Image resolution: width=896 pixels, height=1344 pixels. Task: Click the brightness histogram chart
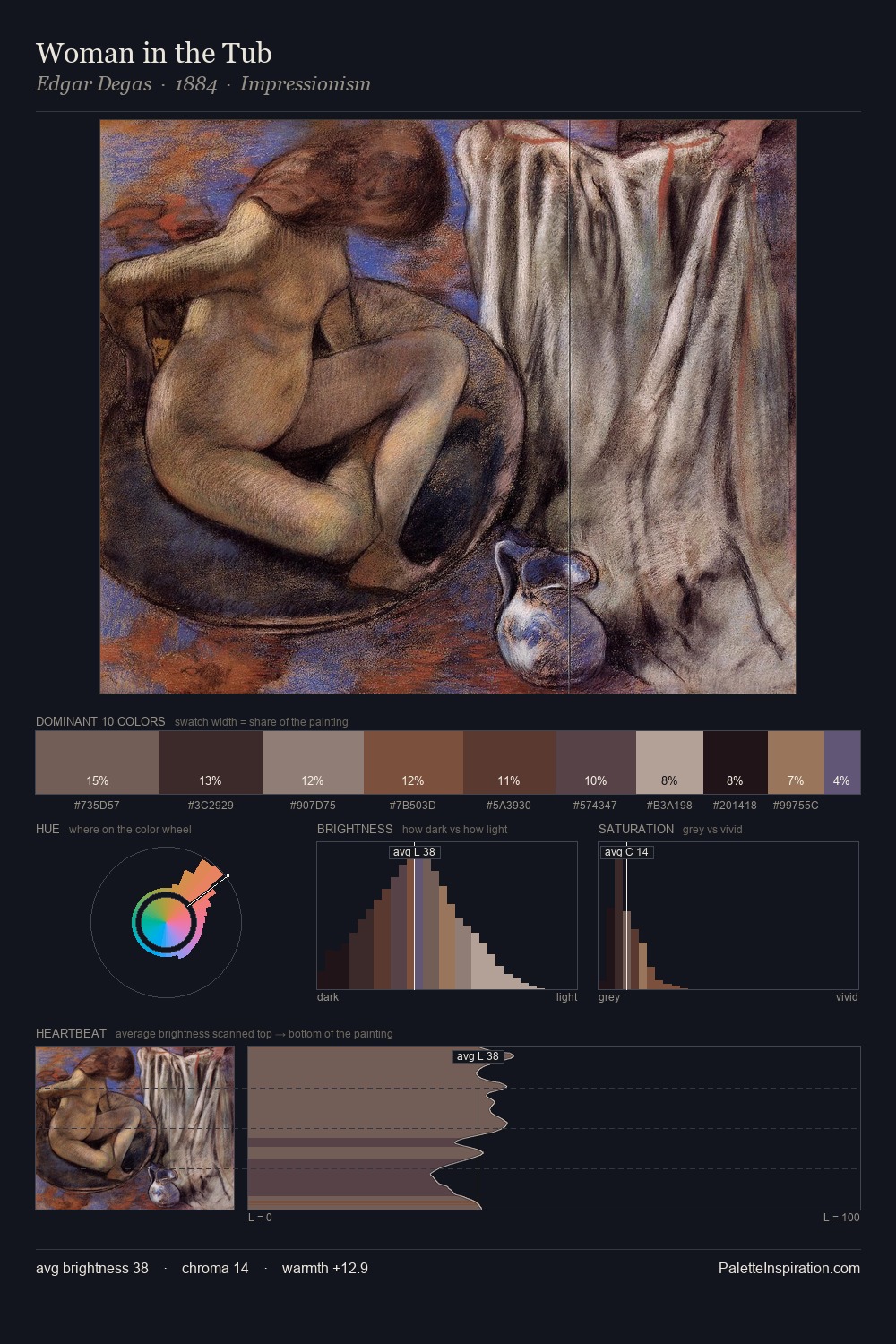(447, 916)
